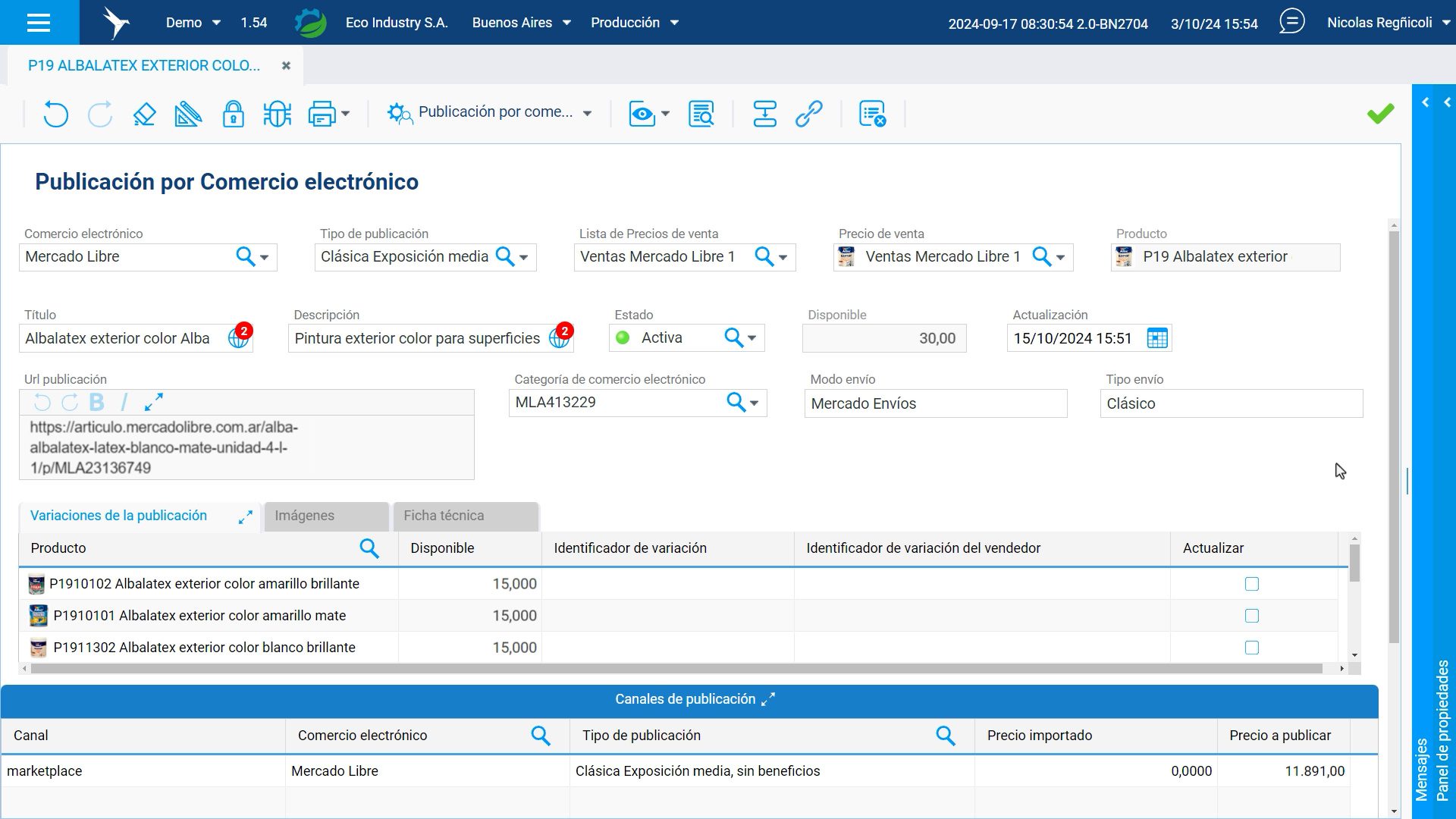Open the chat messages icon
Viewport: 1456px width, 819px height.
point(1291,22)
